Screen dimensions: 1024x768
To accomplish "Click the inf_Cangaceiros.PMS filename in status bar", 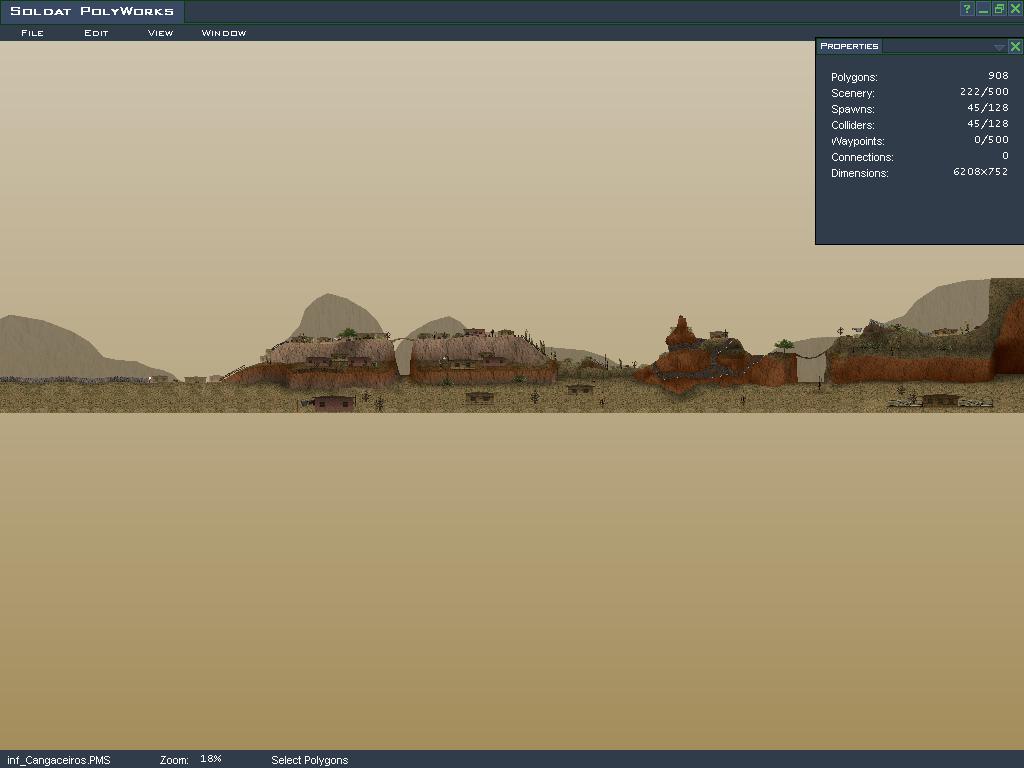I will tap(59, 760).
